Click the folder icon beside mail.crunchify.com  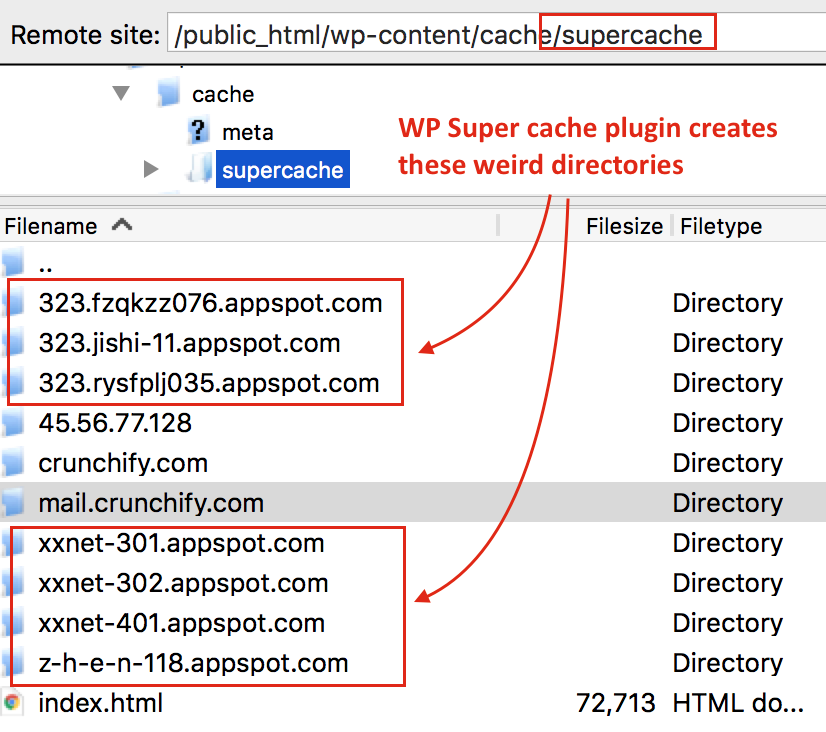coord(14,502)
